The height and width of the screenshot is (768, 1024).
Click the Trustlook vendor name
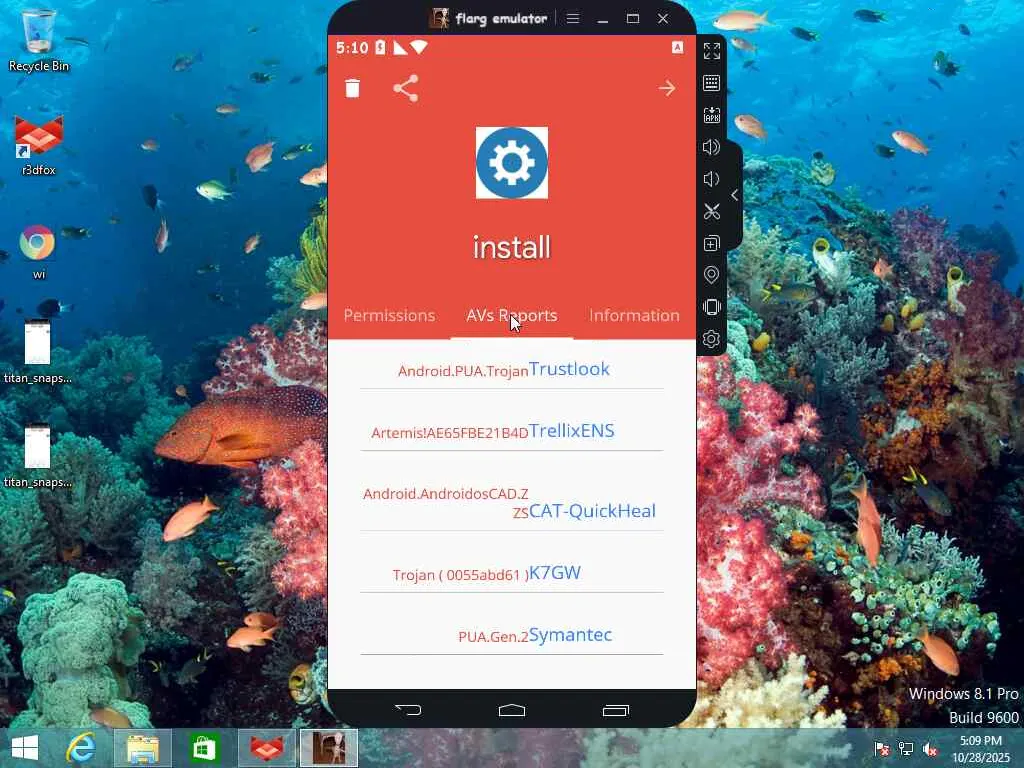pyautogui.click(x=569, y=369)
